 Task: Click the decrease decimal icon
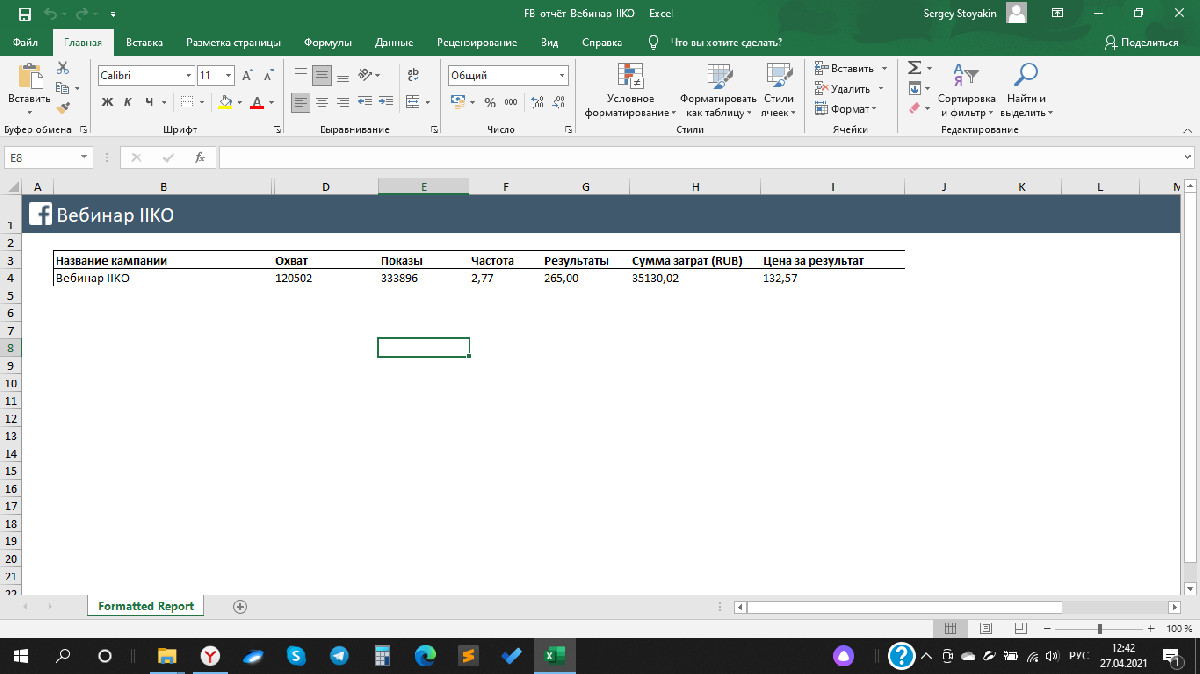(559, 102)
